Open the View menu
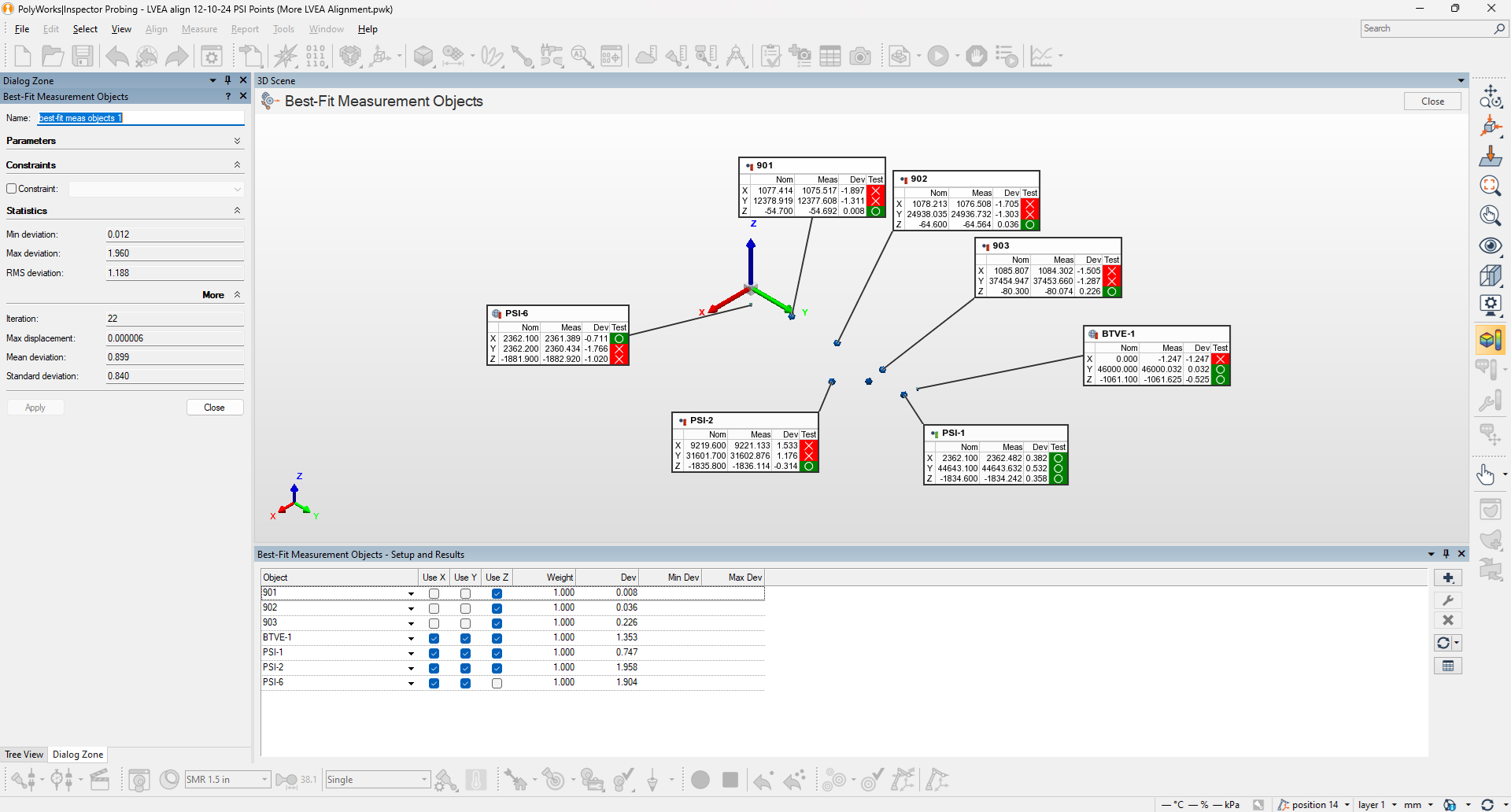The width and height of the screenshot is (1511, 812). (x=121, y=29)
